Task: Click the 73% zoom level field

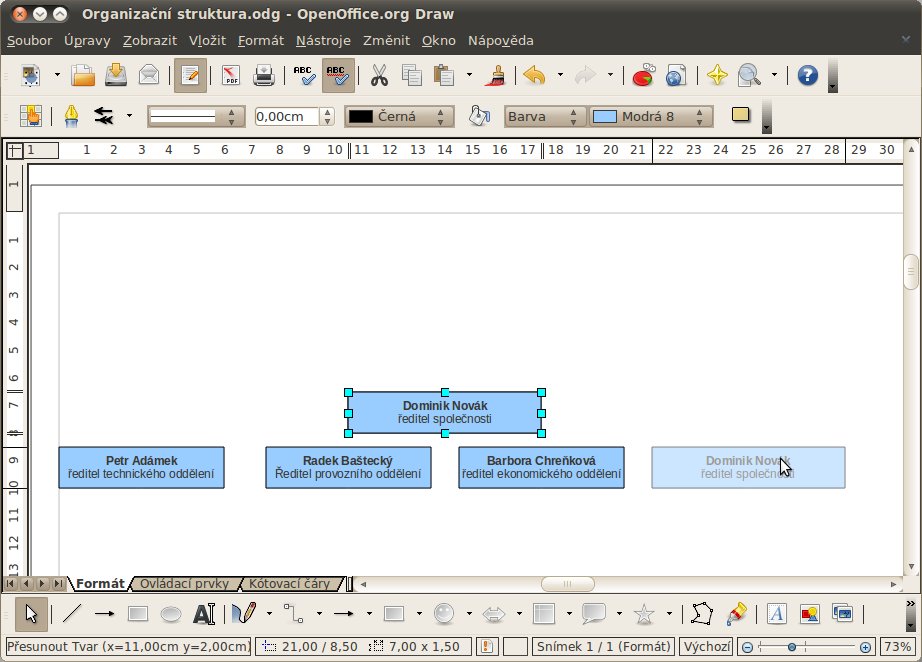Action: [897, 647]
